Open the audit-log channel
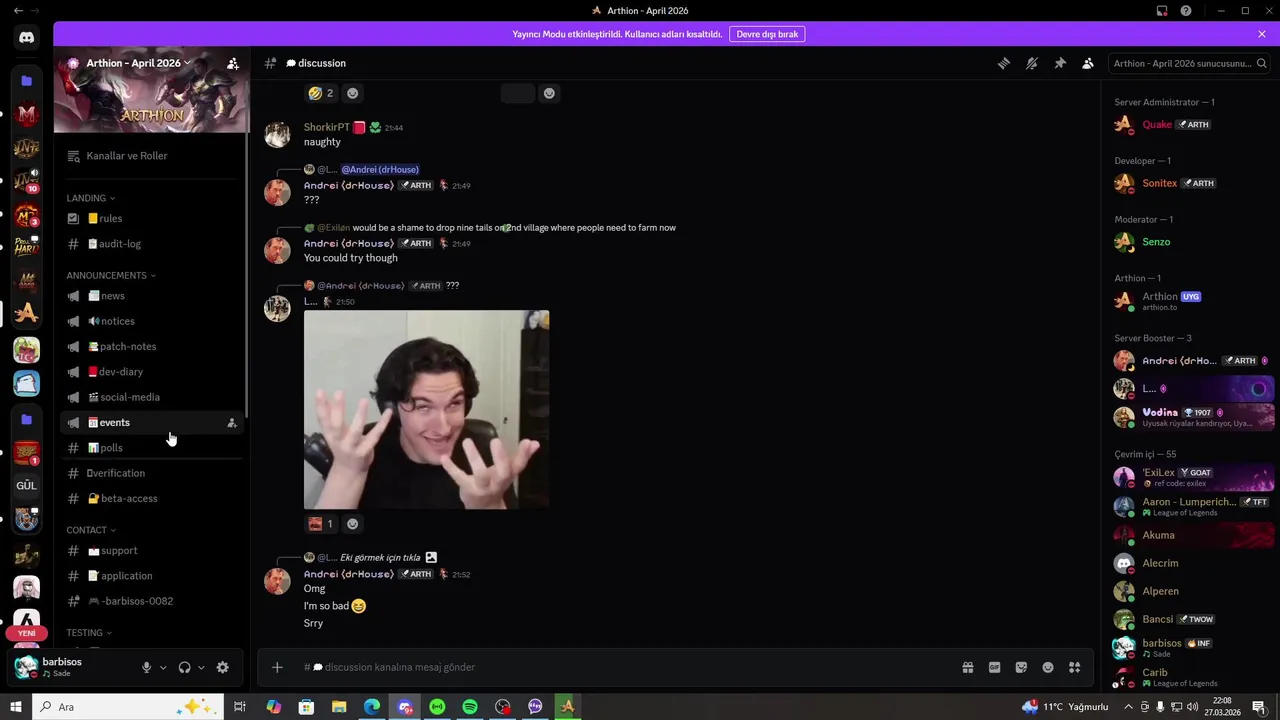This screenshot has width=1280, height=720. (x=151, y=244)
